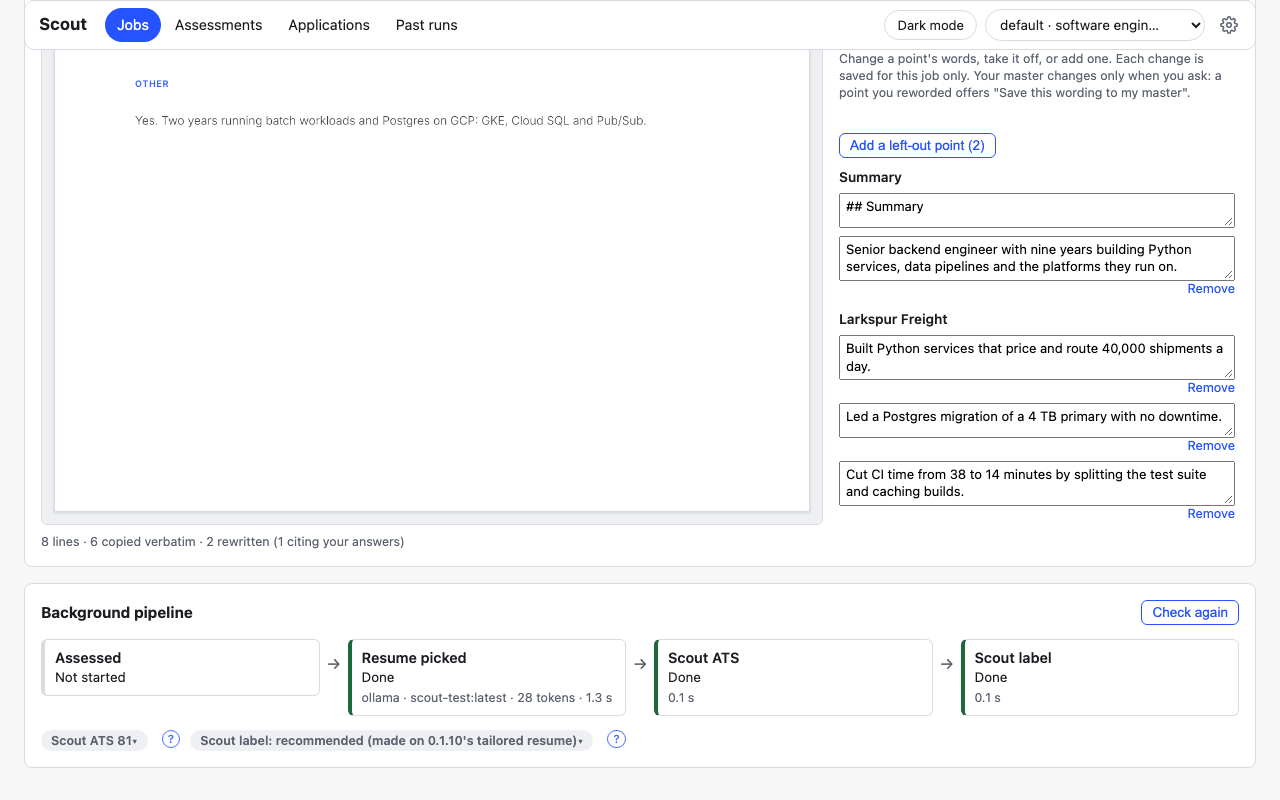This screenshot has width=1280, height=800.
Task: Edit the Led a Postgres migration textarea
Action: (1037, 420)
